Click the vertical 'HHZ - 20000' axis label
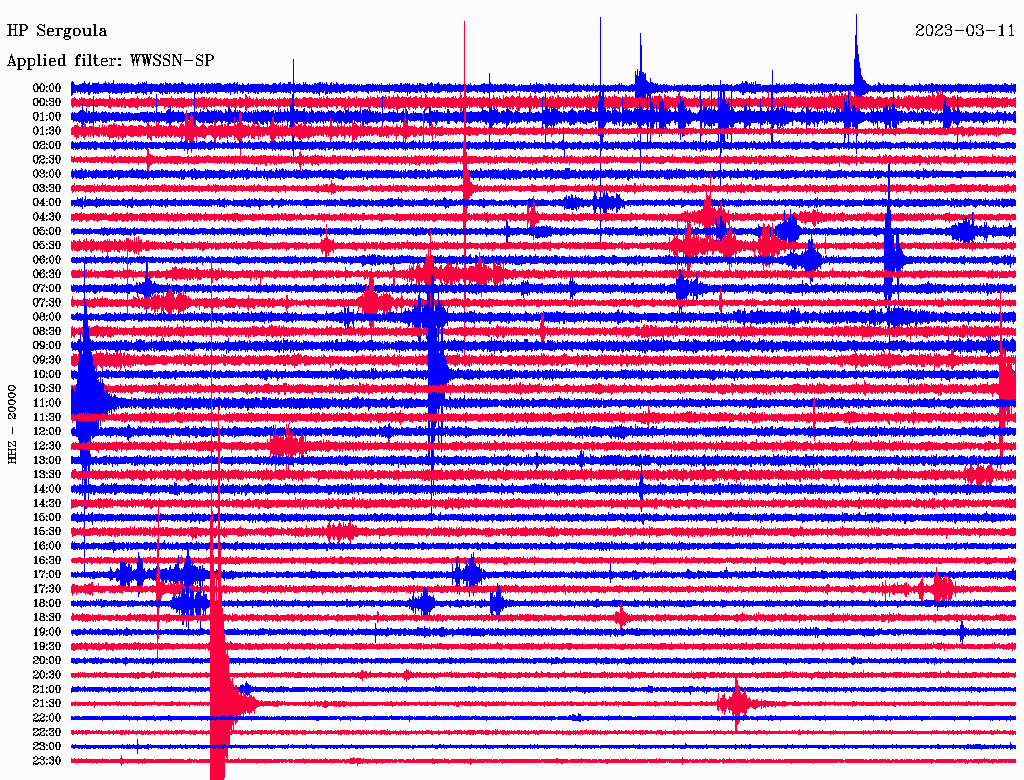This screenshot has height=780, width=1024. point(12,424)
